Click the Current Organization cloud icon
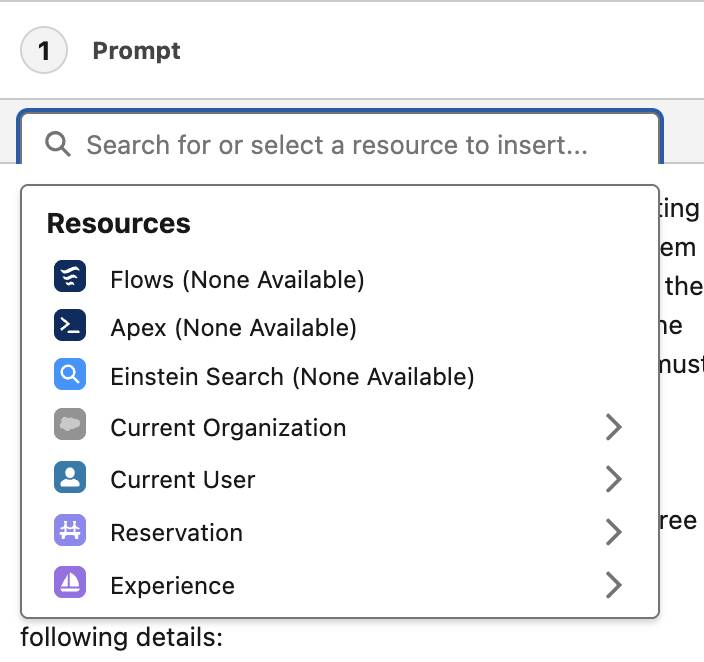The height and width of the screenshot is (662, 704). [x=70, y=424]
